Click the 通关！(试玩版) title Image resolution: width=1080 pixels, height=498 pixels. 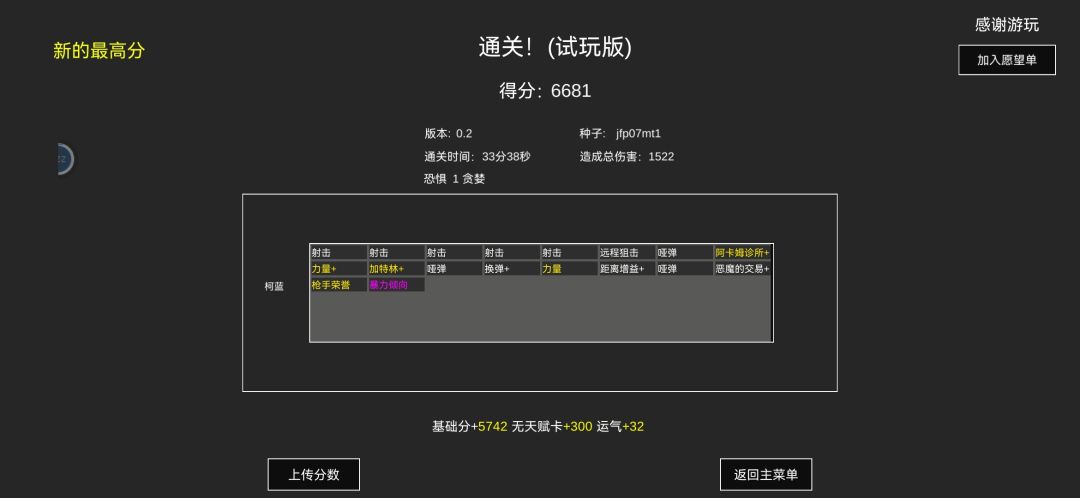[555, 48]
